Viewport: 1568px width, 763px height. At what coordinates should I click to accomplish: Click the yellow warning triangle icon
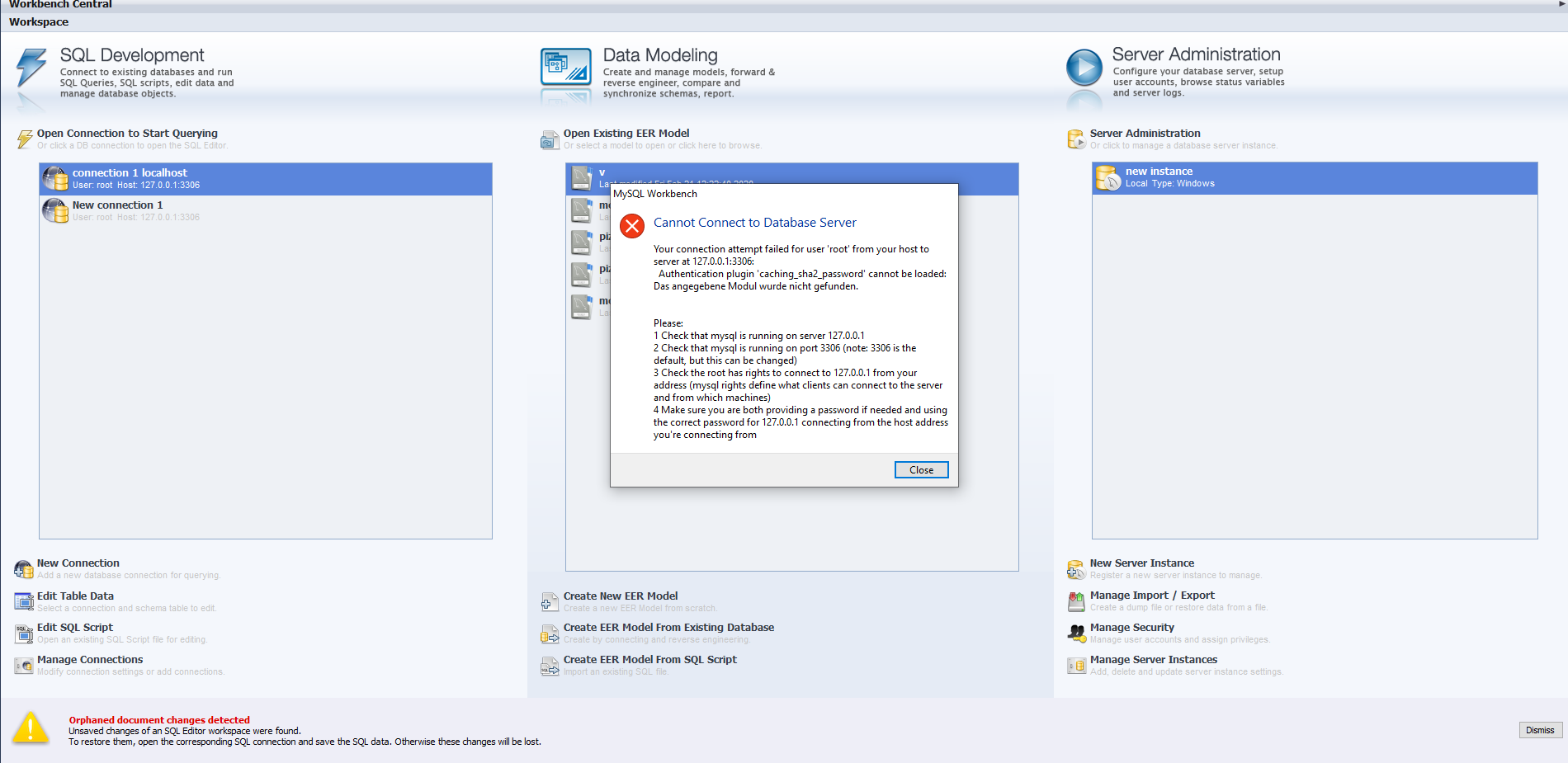coord(31,728)
